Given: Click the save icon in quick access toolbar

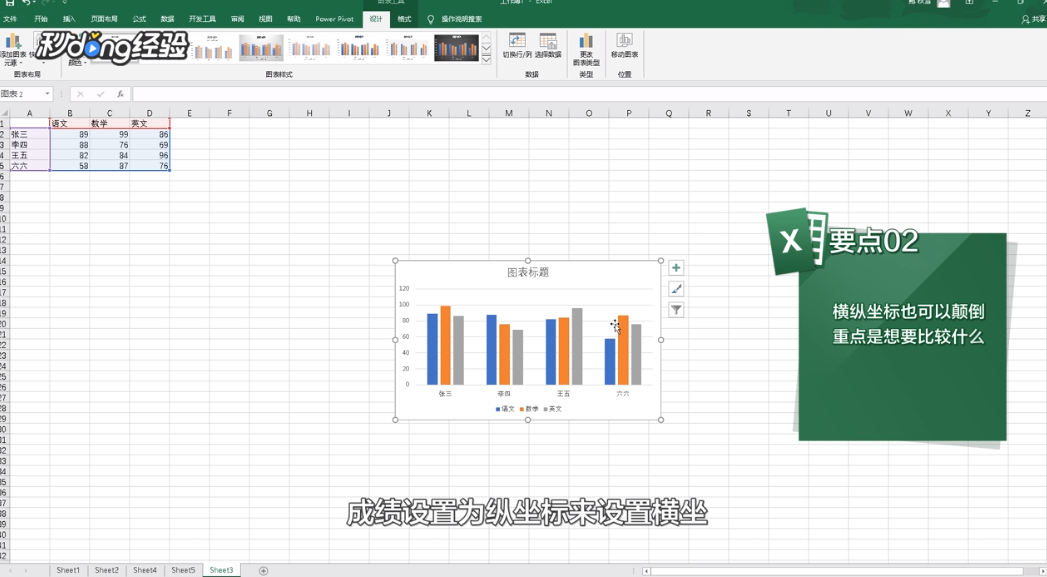Looking at the screenshot, I should point(10,3).
